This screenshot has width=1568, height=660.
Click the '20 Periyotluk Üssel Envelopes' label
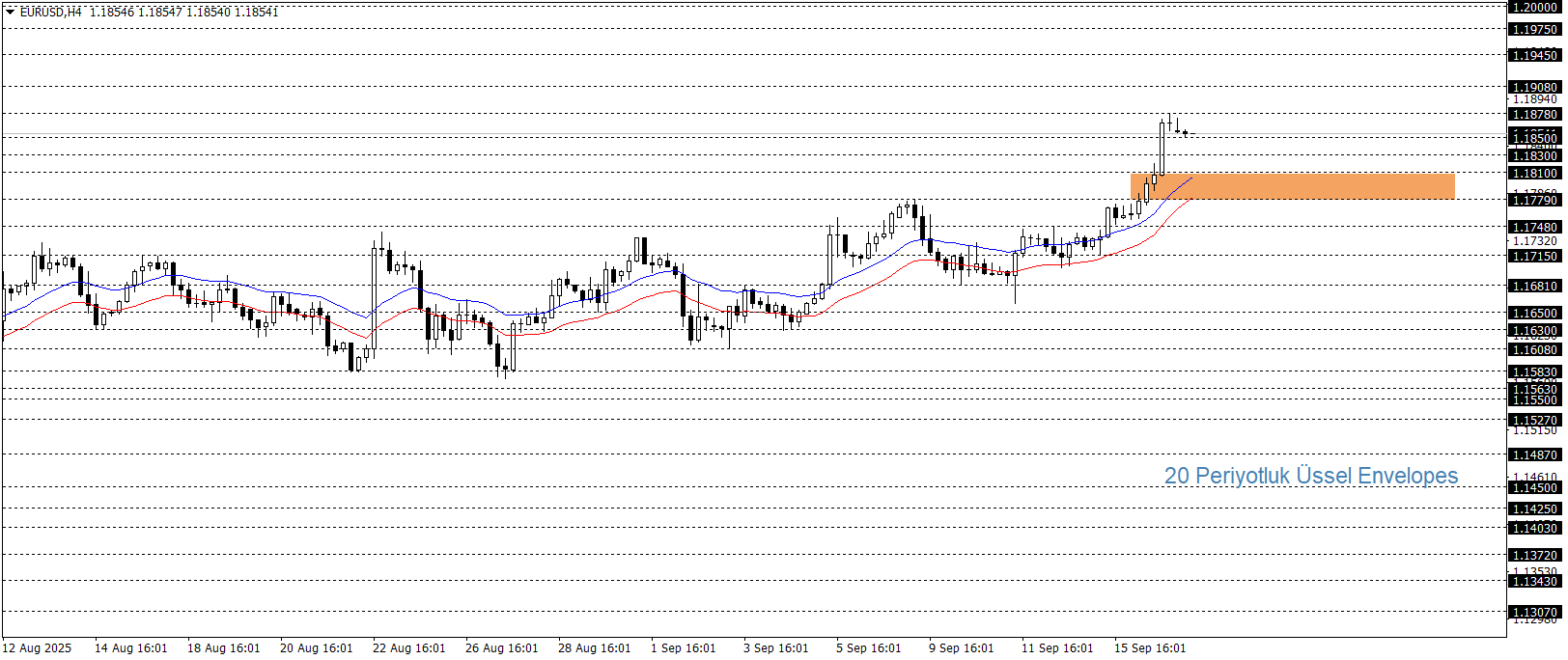pyautogui.click(x=1310, y=476)
